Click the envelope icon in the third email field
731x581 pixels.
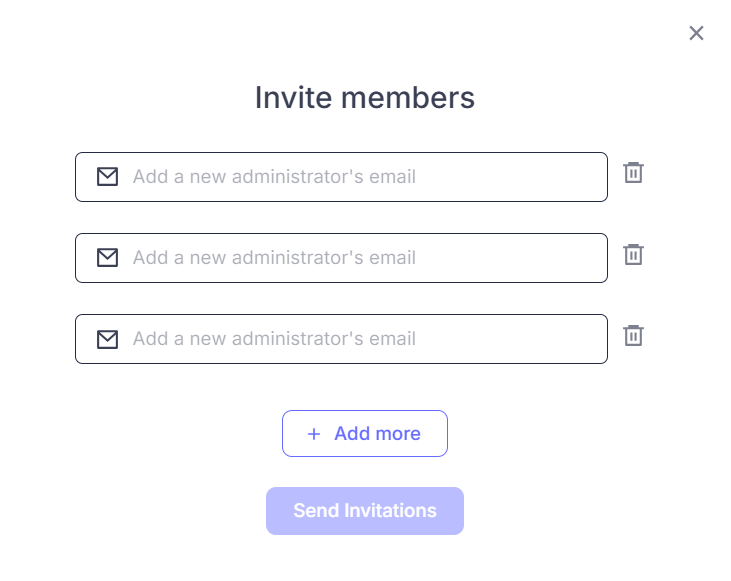tap(107, 339)
